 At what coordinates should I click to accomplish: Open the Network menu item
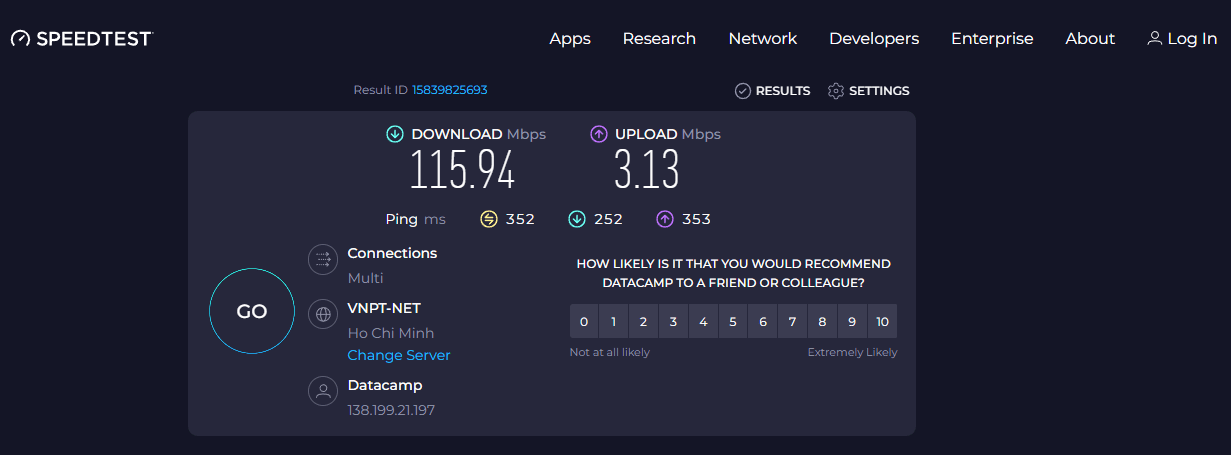coord(762,39)
